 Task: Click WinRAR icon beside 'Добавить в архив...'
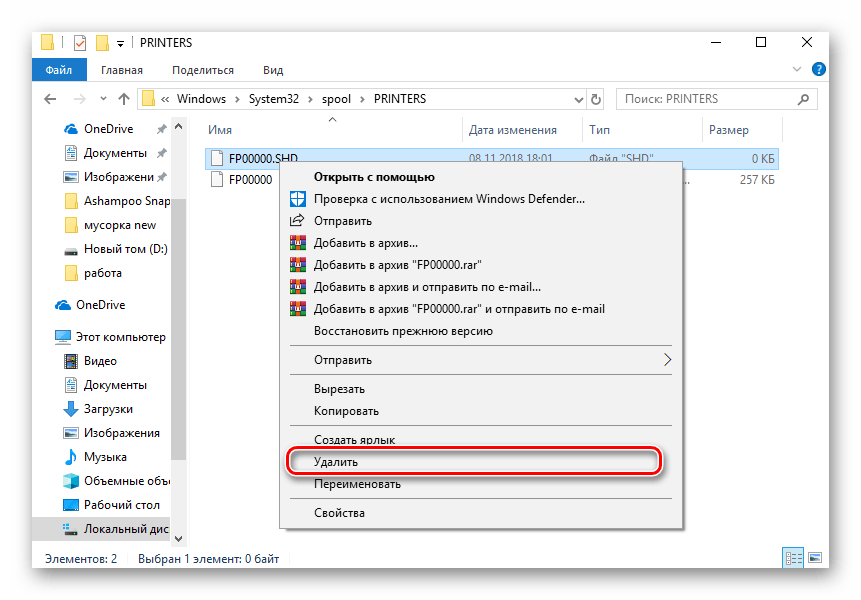click(296, 243)
